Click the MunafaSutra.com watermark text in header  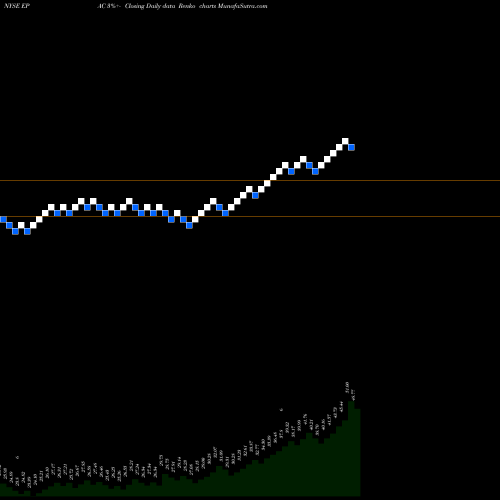(242, 6)
